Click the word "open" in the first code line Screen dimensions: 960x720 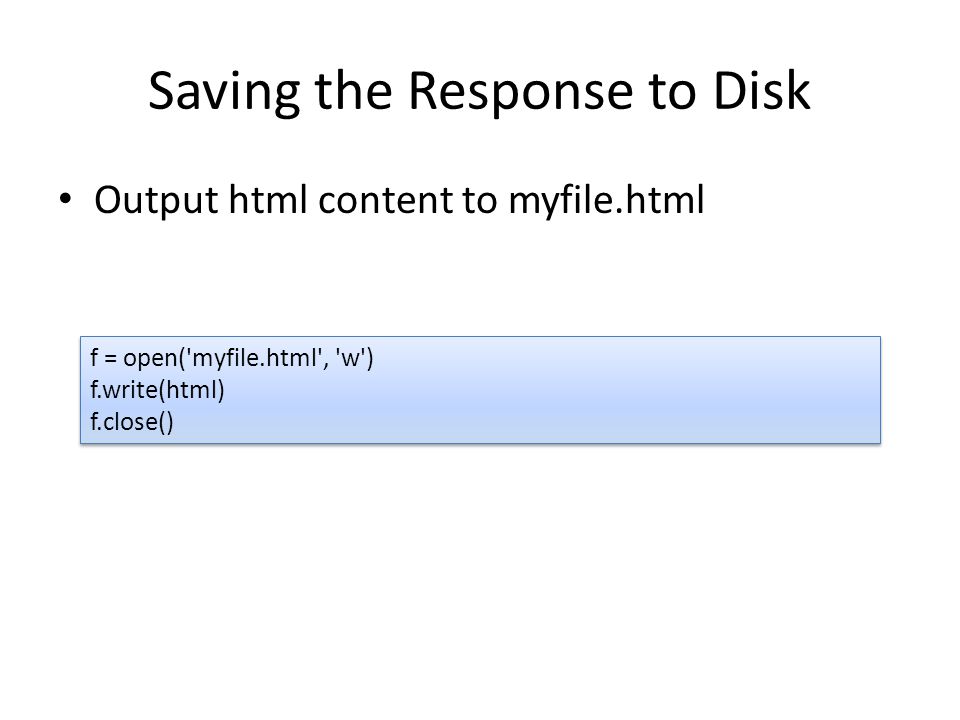151,359
